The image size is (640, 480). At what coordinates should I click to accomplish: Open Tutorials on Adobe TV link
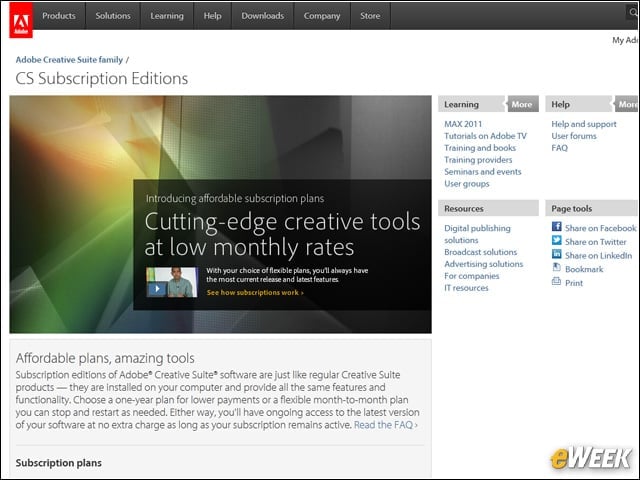click(485, 136)
